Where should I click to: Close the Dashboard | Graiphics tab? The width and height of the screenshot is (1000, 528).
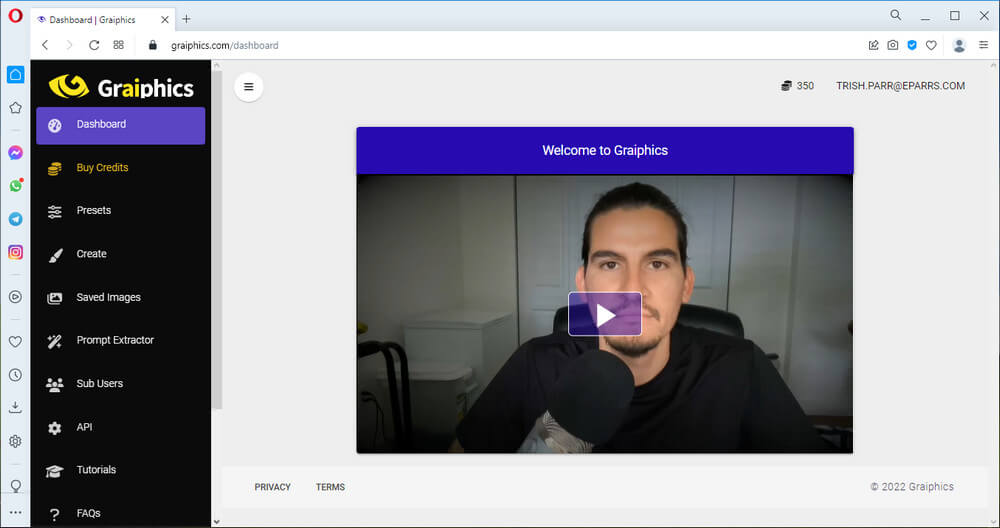165,20
